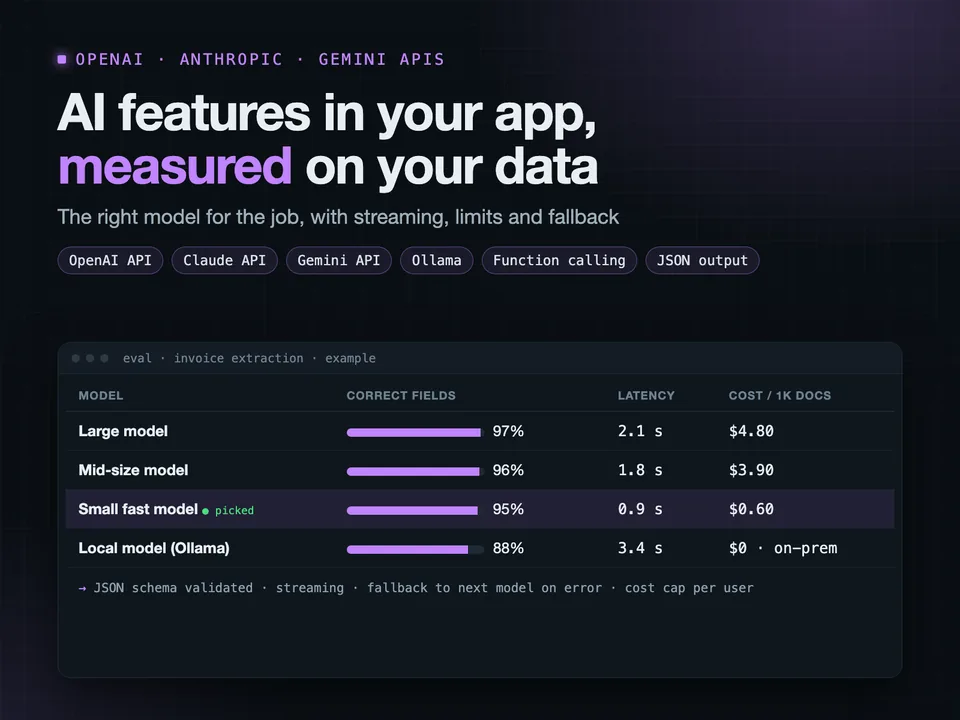The width and height of the screenshot is (960, 720).
Task: Click the Mid-size model accuracy bar
Action: [x=415, y=471]
